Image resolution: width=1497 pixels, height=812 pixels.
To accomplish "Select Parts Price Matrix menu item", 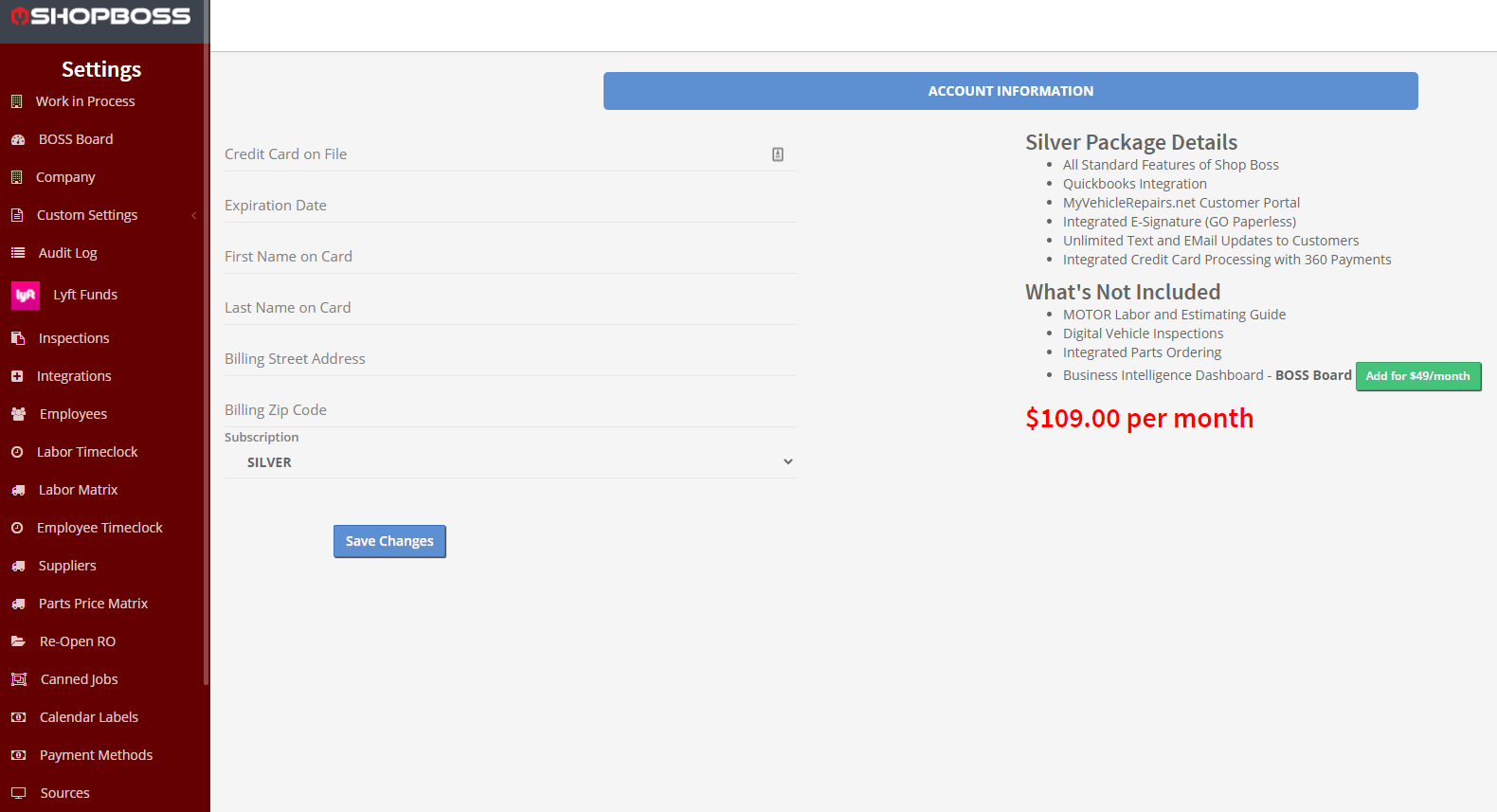I will tap(93, 604).
